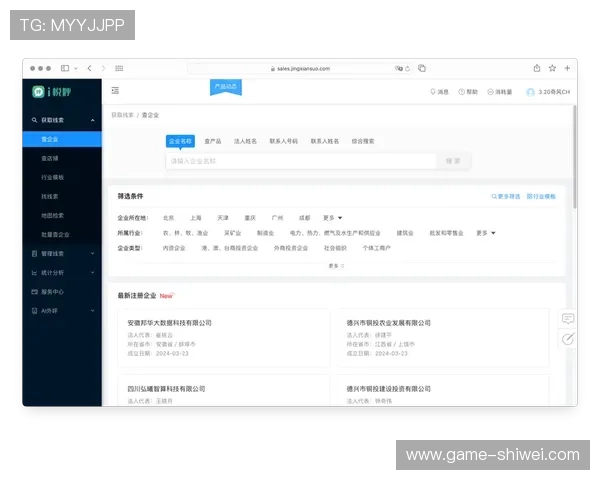Click the page vertical scrollbar
The height and width of the screenshot is (480, 600).
click(574, 157)
